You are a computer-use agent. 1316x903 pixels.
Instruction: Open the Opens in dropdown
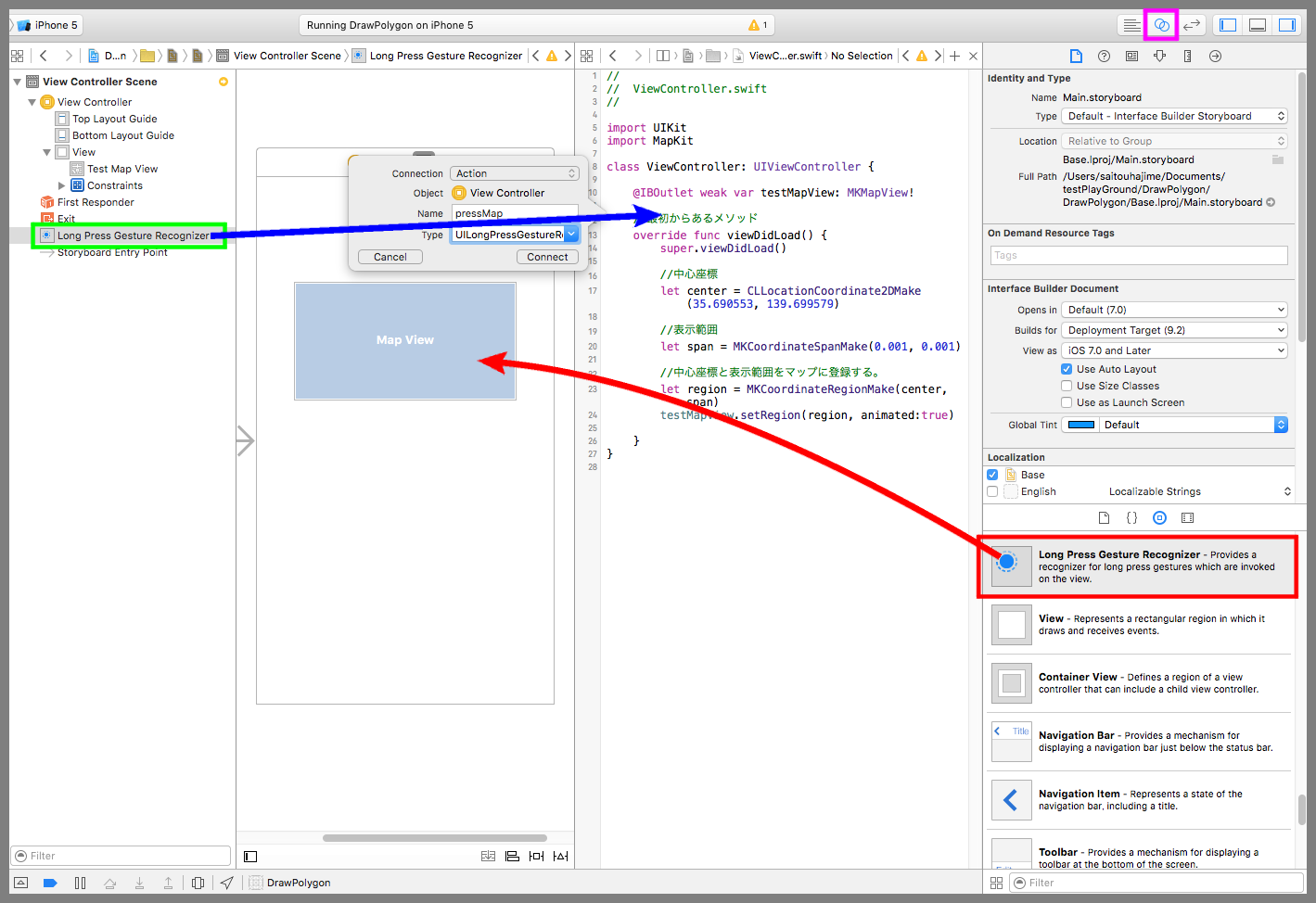pos(1175,310)
